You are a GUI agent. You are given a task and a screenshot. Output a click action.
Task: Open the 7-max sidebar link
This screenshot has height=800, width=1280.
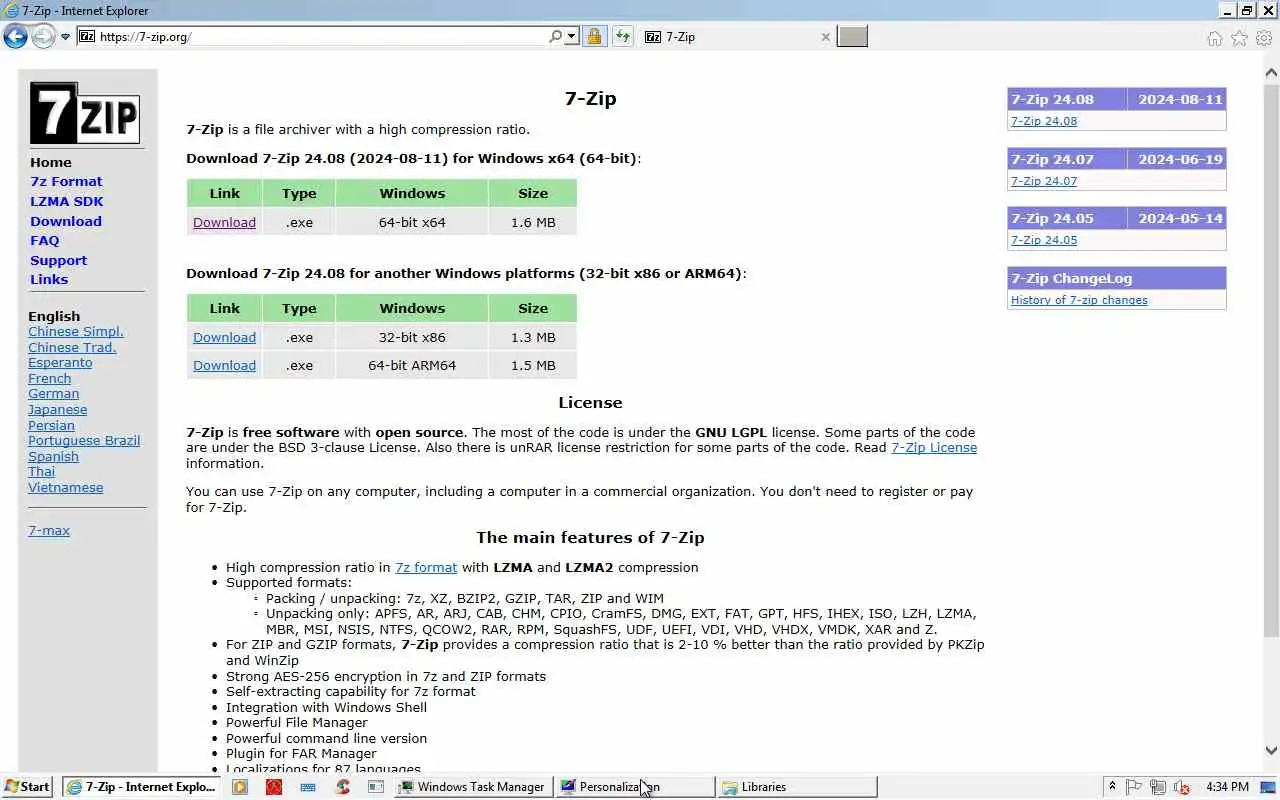coord(49,531)
